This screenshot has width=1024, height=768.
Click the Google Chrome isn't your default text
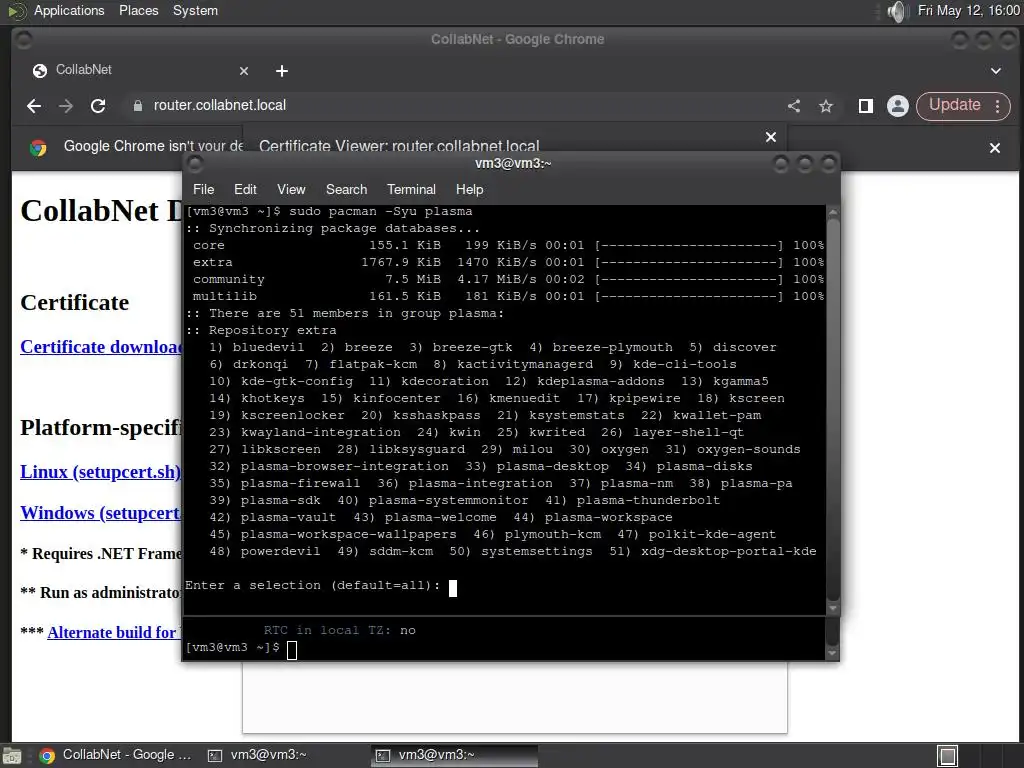pos(153,146)
